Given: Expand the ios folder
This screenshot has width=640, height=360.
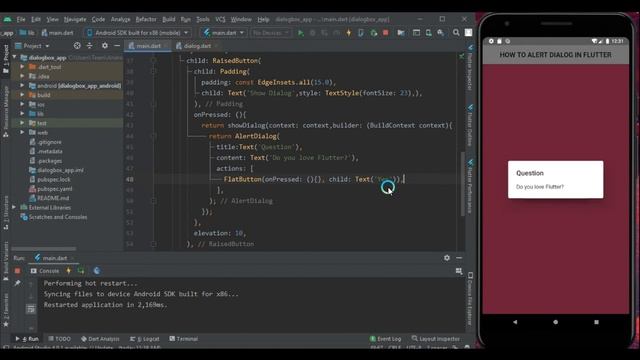Looking at the screenshot, I should point(22,104).
